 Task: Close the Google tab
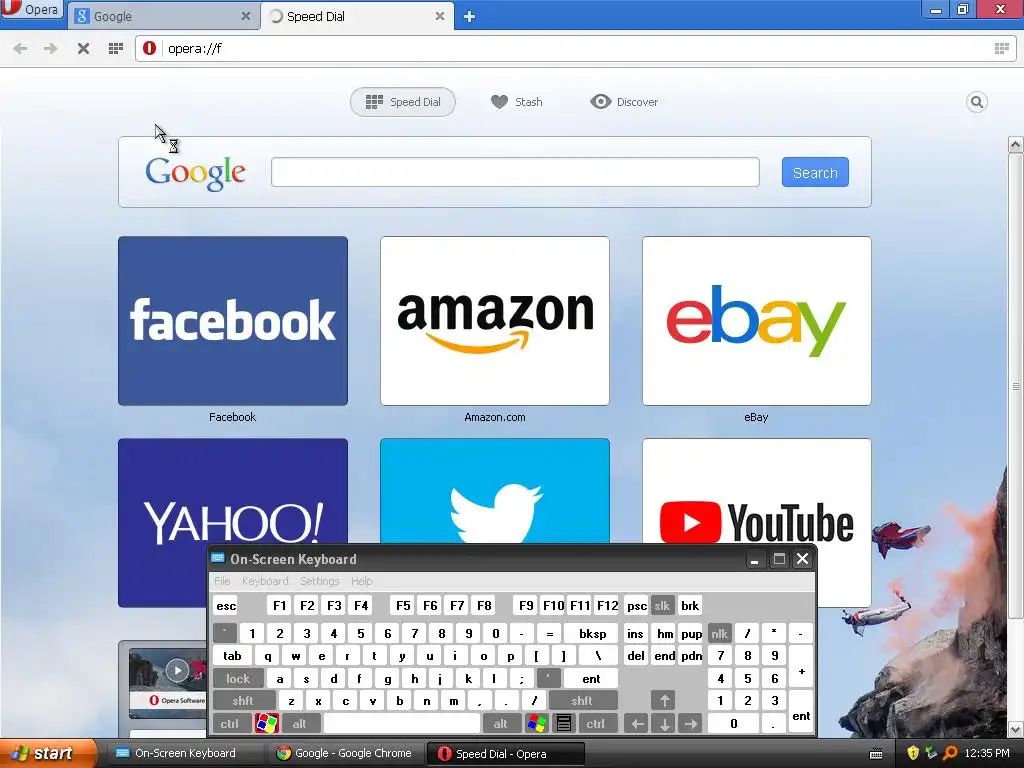[x=246, y=16]
